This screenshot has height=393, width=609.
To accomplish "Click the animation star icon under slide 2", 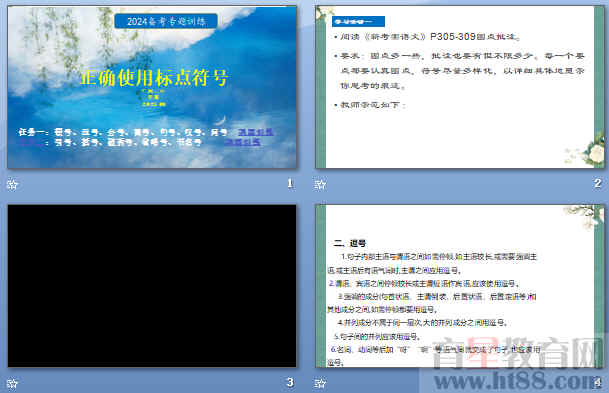I will point(320,184).
